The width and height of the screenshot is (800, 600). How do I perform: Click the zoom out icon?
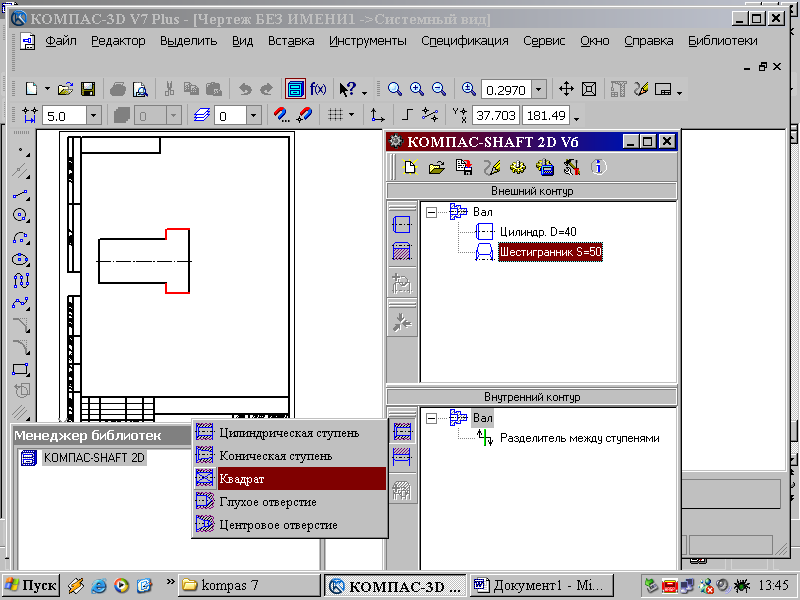(x=439, y=89)
